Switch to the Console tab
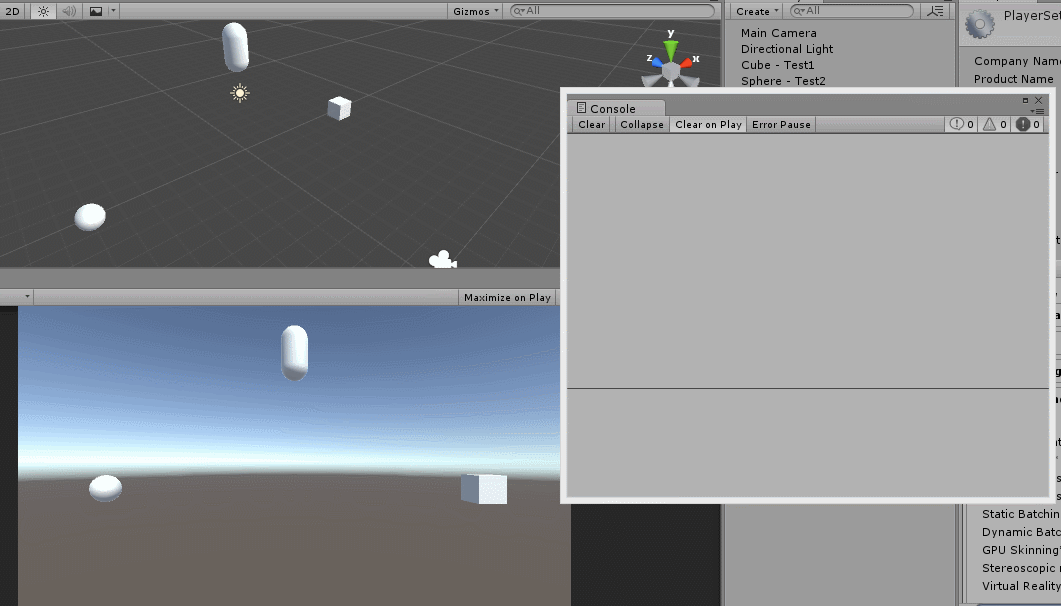1061x606 pixels. [609, 108]
